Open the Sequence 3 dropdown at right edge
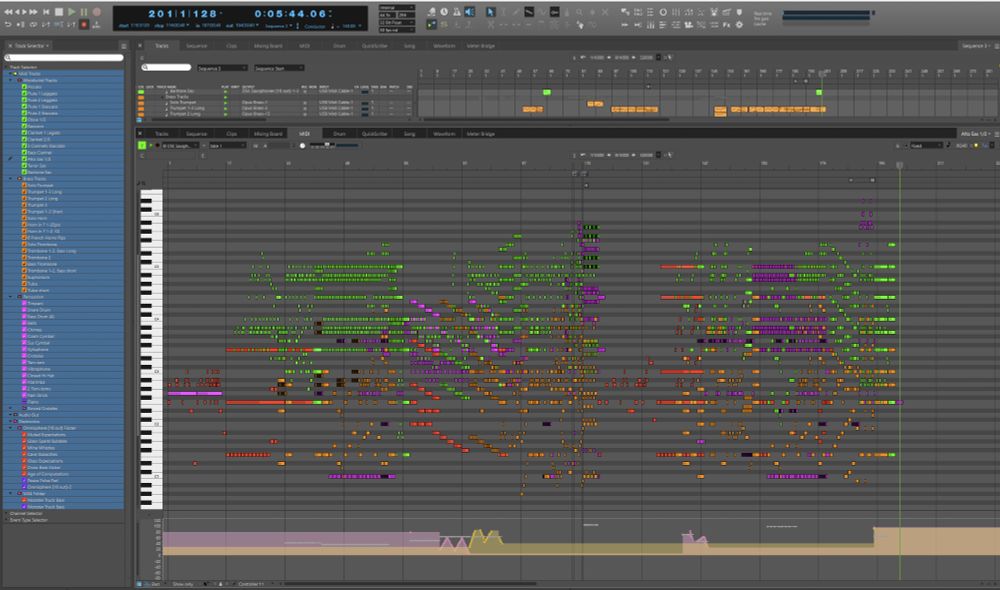Viewport: 1000px width, 590px height. tap(976, 46)
